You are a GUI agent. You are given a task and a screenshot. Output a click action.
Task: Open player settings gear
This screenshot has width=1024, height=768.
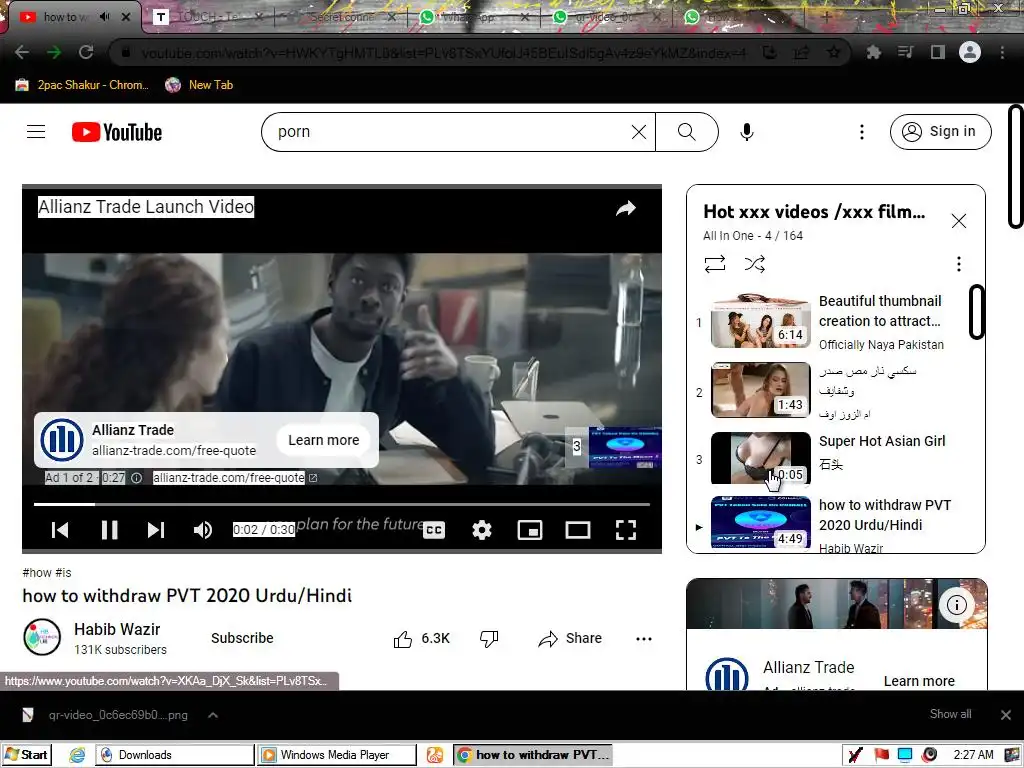[x=482, y=530]
